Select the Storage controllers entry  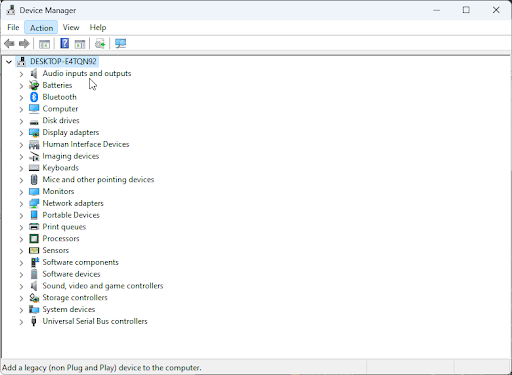[75, 298]
